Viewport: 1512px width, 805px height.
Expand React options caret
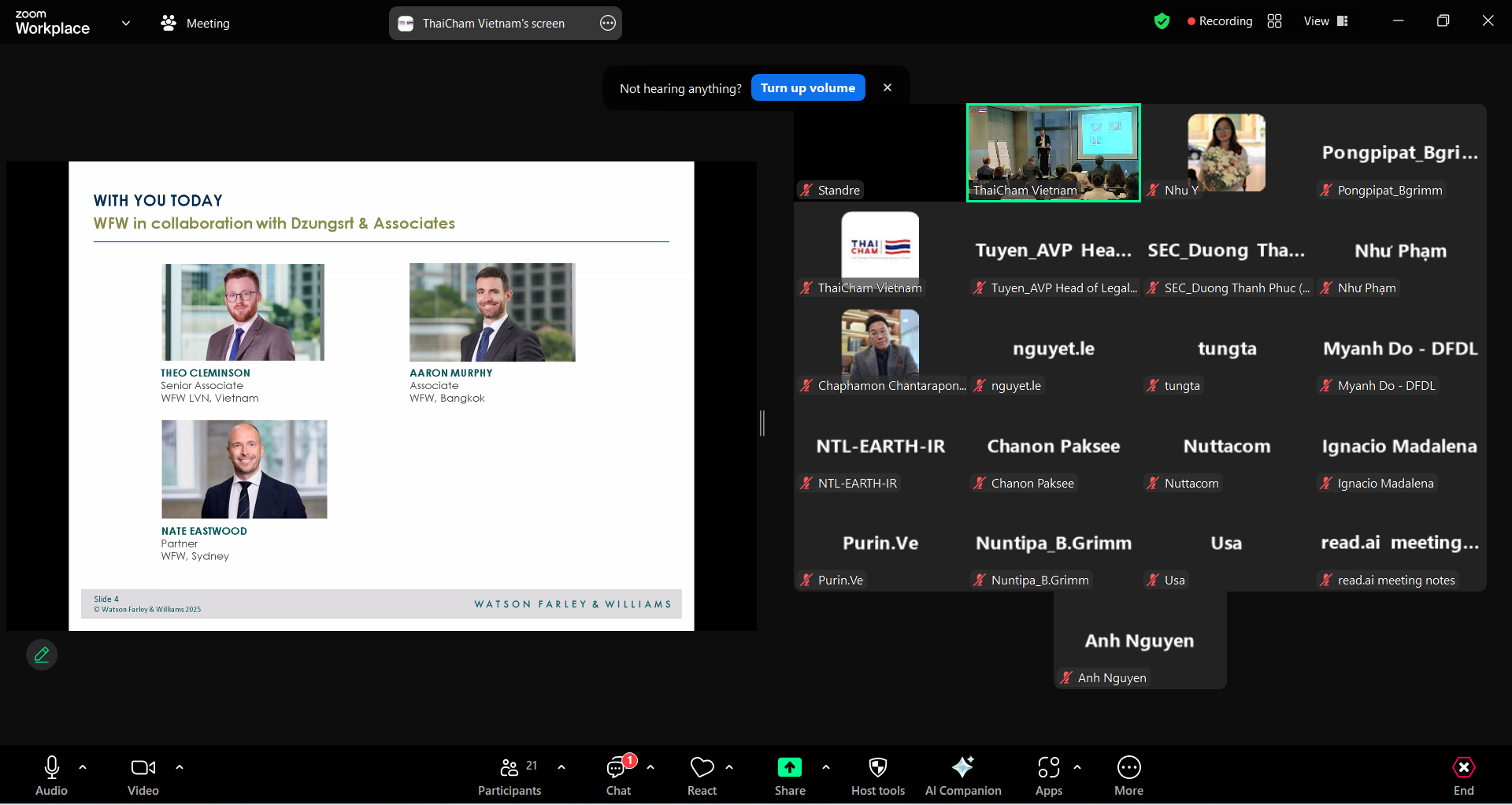pyautogui.click(x=729, y=766)
